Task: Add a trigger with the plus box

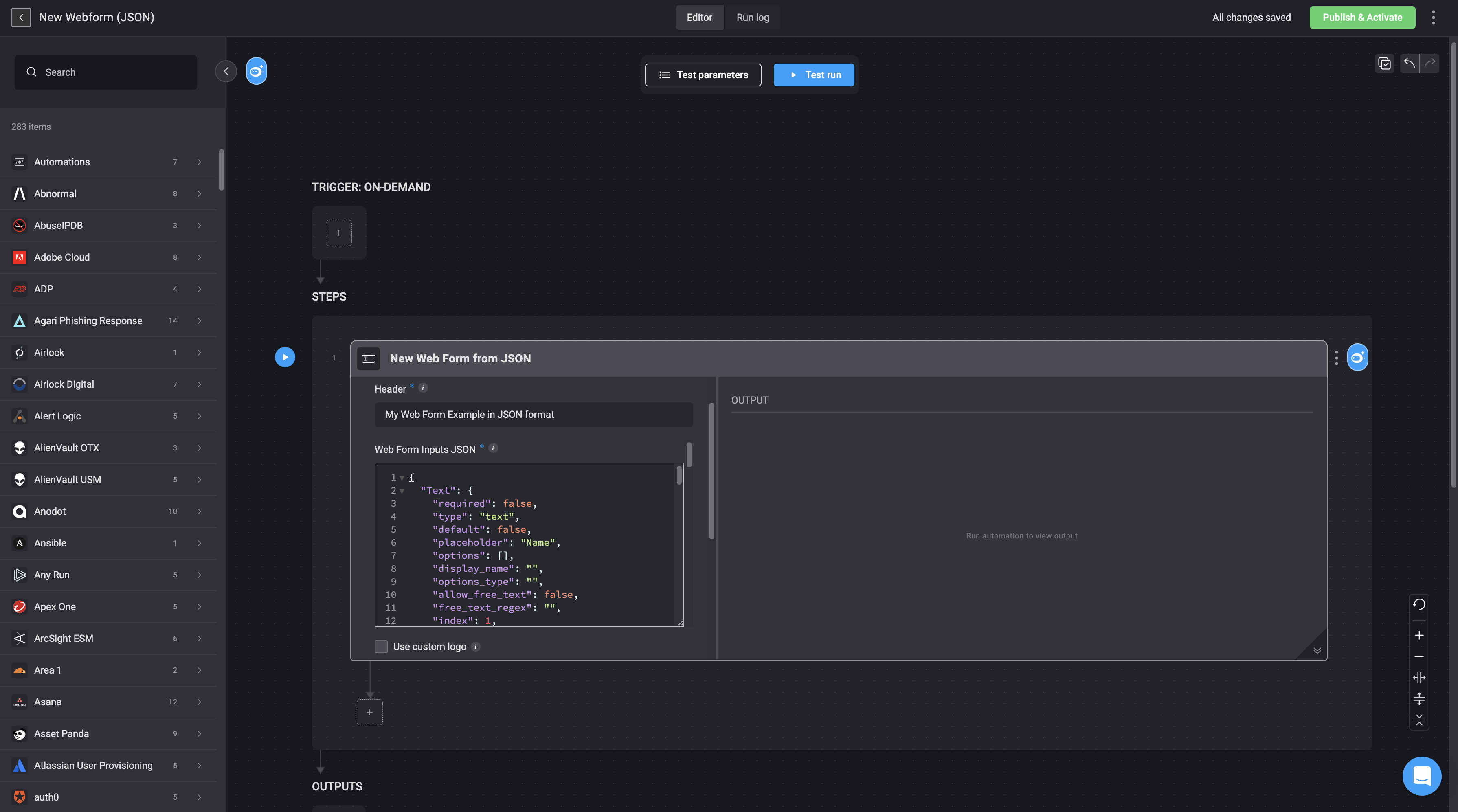Action: click(x=338, y=233)
